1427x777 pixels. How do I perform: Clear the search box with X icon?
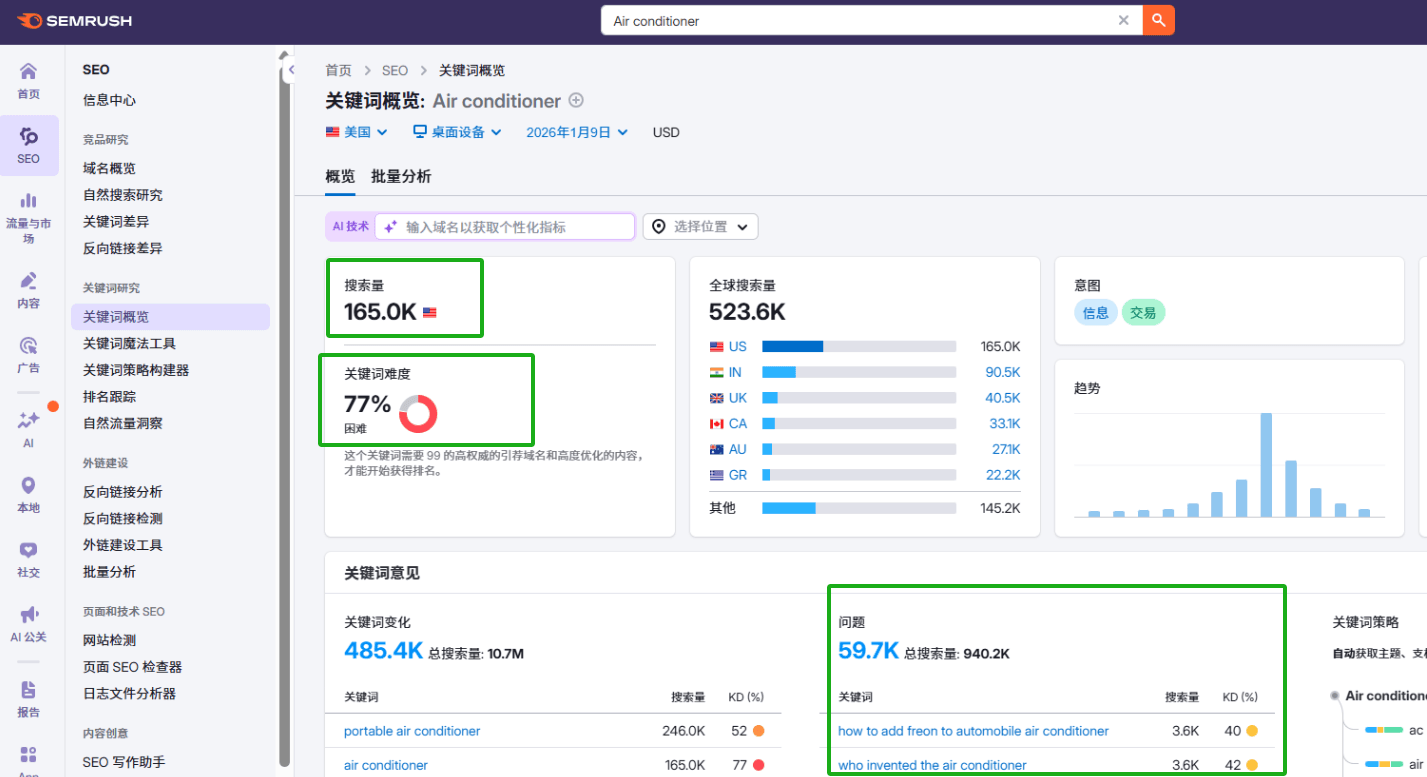tap(1123, 21)
